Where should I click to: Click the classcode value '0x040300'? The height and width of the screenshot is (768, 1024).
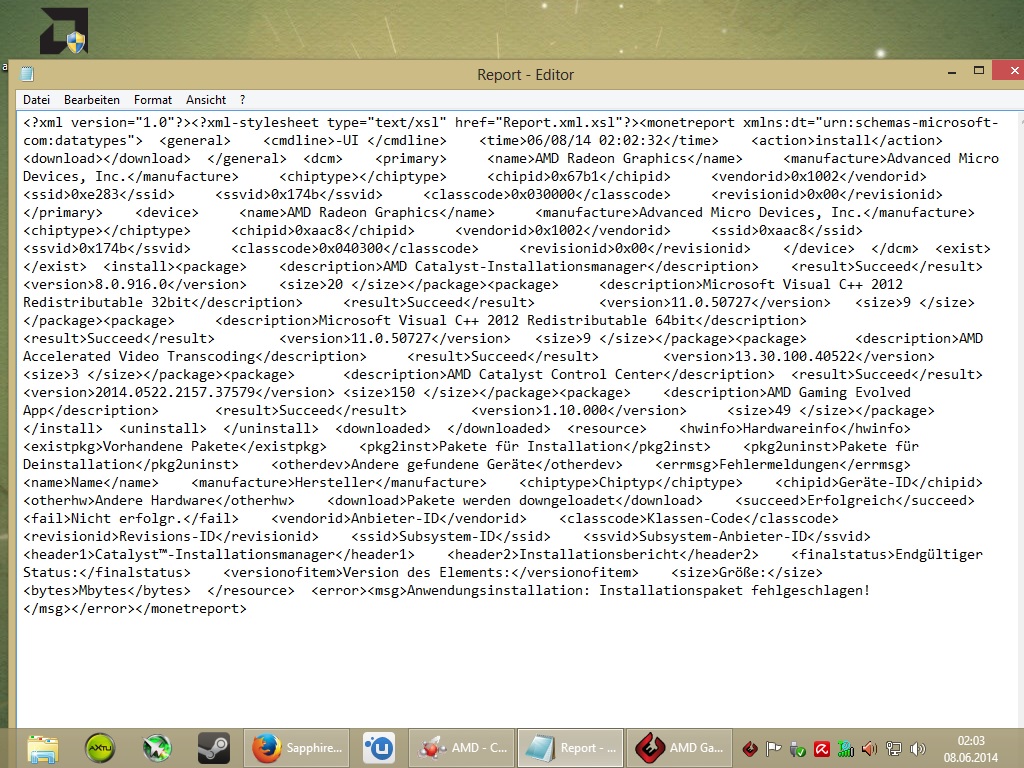coord(351,249)
